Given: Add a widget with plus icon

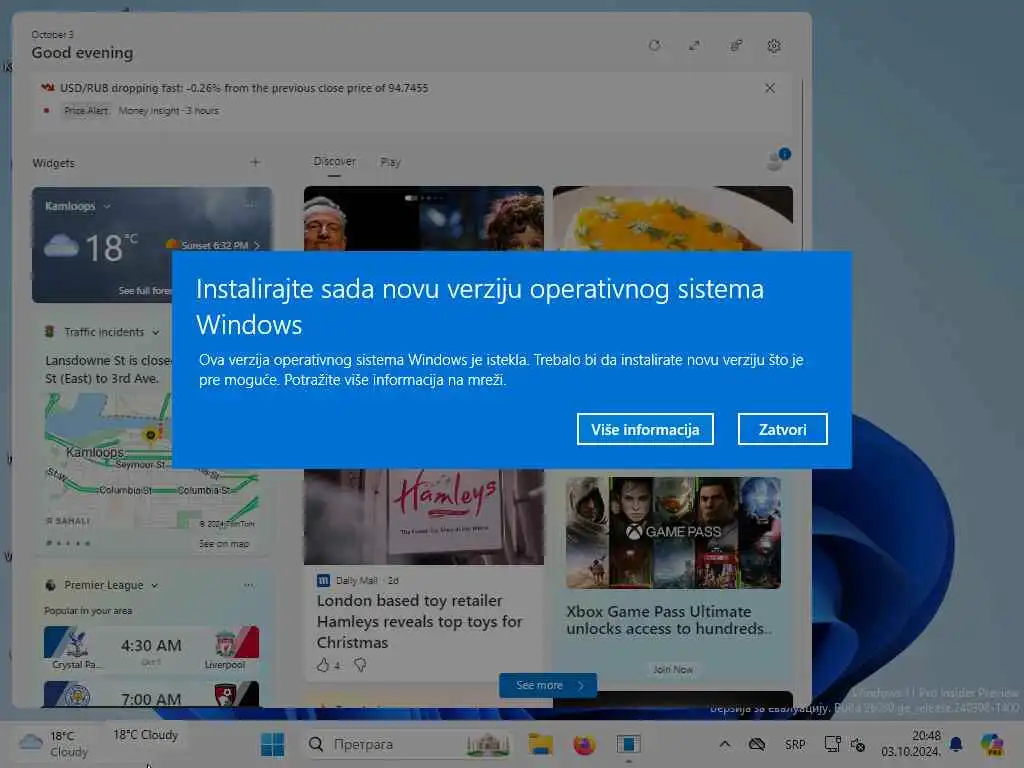Looking at the screenshot, I should point(255,162).
